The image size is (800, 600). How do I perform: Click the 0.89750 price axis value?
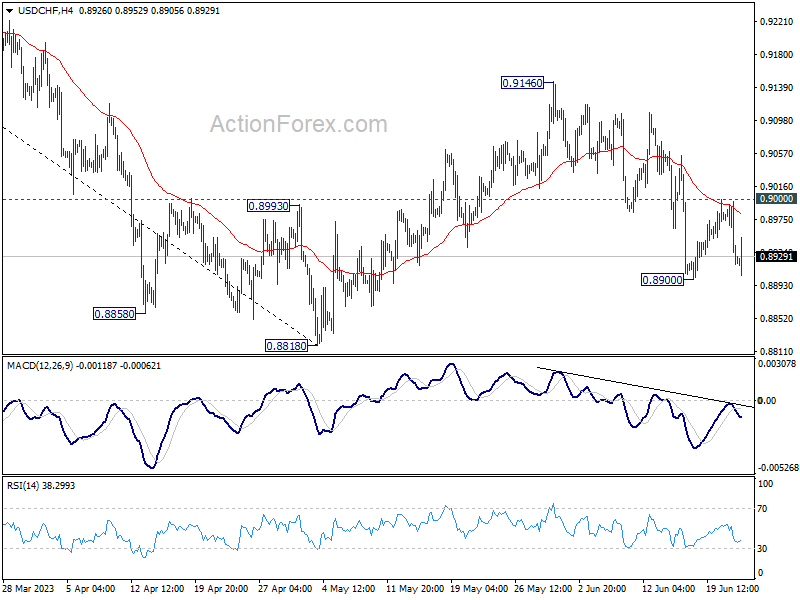(777, 219)
